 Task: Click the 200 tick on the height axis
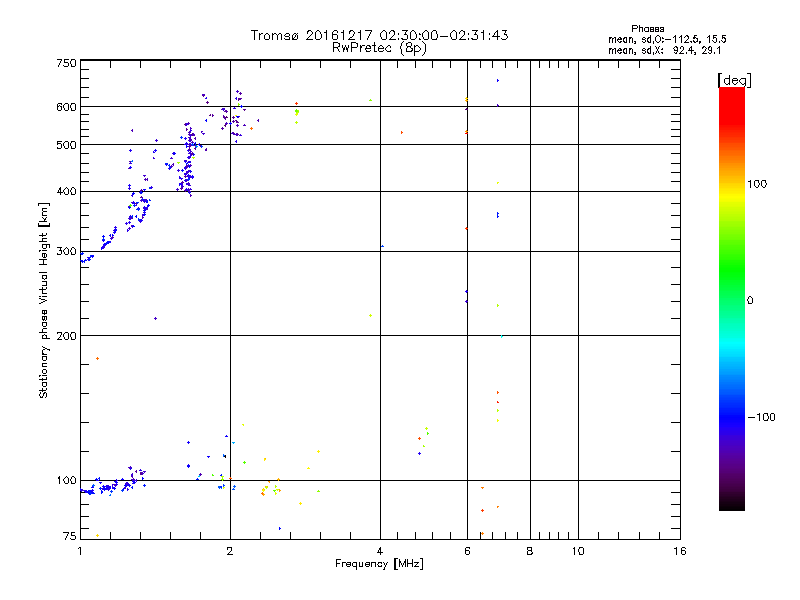pyautogui.click(x=66, y=336)
